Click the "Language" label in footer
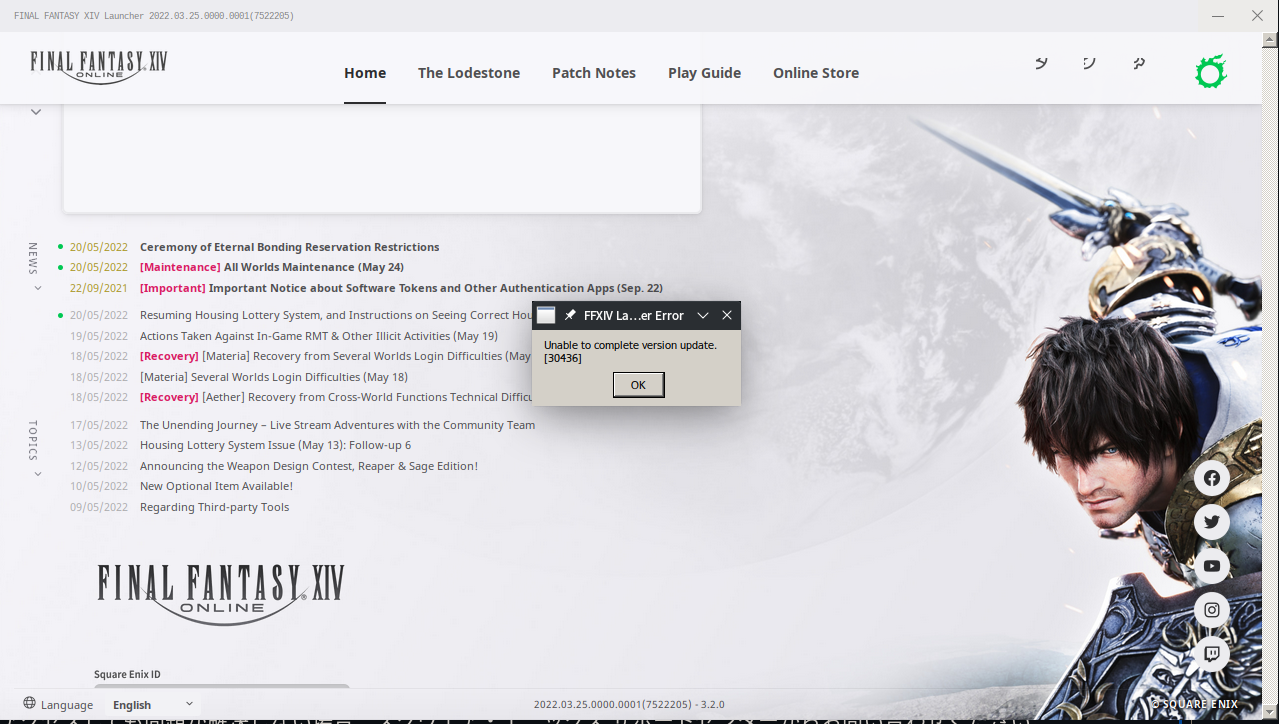The width and height of the screenshot is (1279, 724). pyautogui.click(x=67, y=705)
